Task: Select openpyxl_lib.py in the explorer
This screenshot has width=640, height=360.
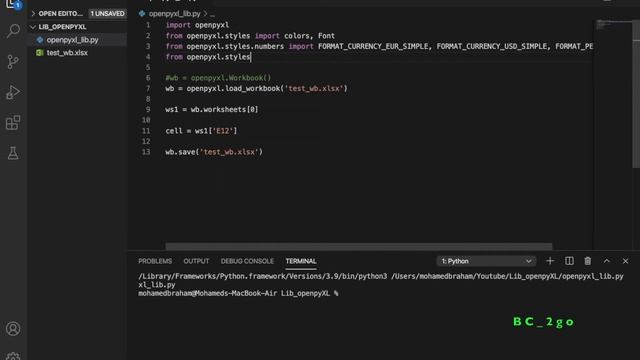Action: [72, 40]
